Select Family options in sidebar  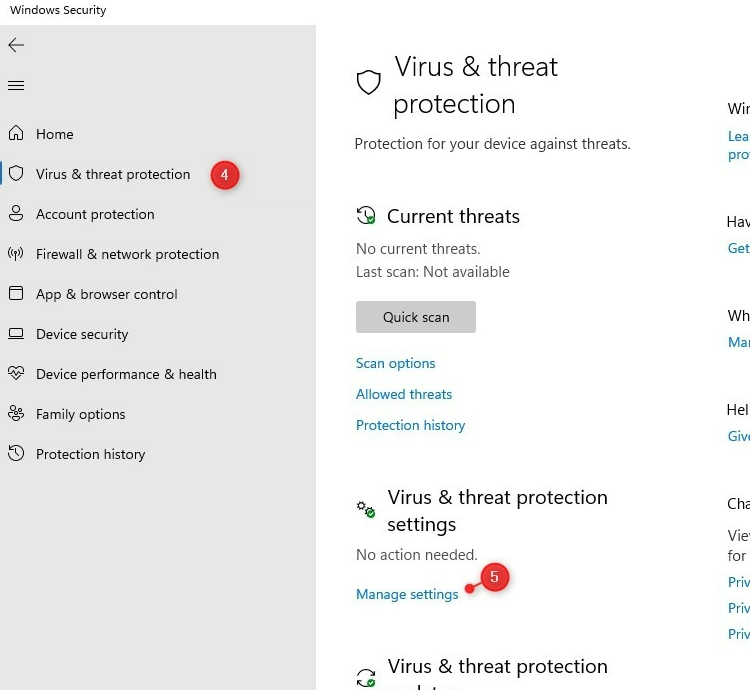81,414
